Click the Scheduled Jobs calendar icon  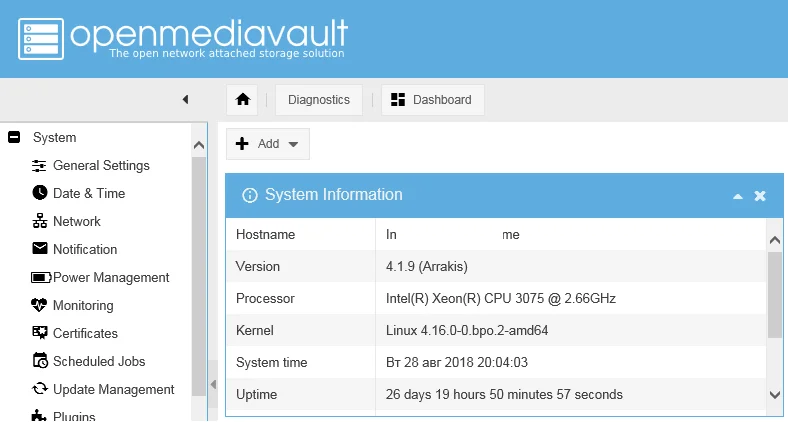coord(40,360)
